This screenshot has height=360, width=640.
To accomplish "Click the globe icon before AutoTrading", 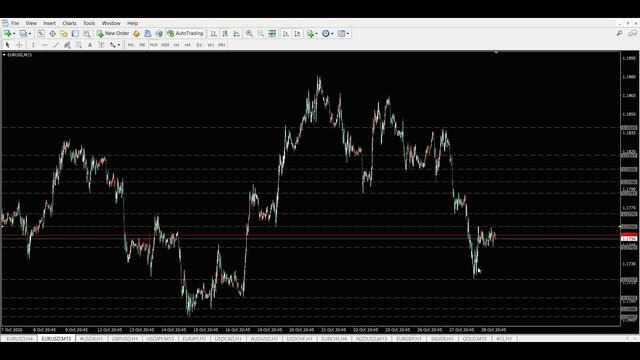I will [x=159, y=33].
